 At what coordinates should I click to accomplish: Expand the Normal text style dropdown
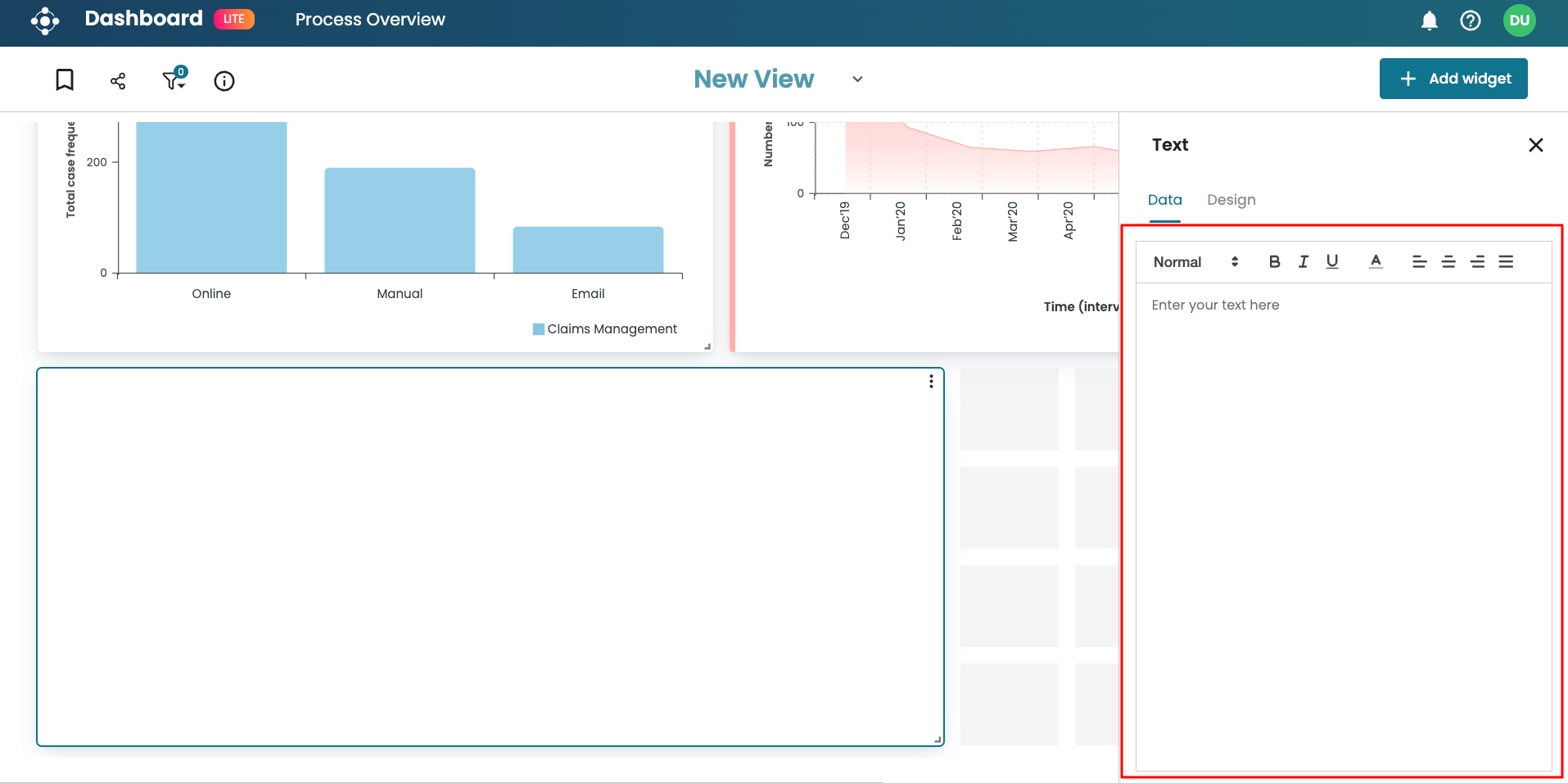[1195, 262]
